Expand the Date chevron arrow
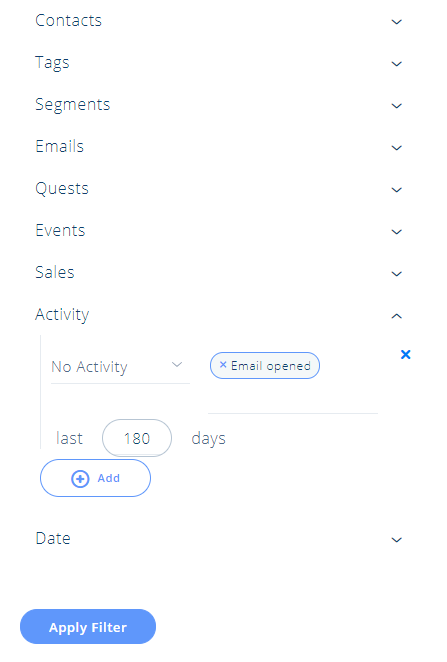This screenshot has width=447, height=662. coord(396,540)
